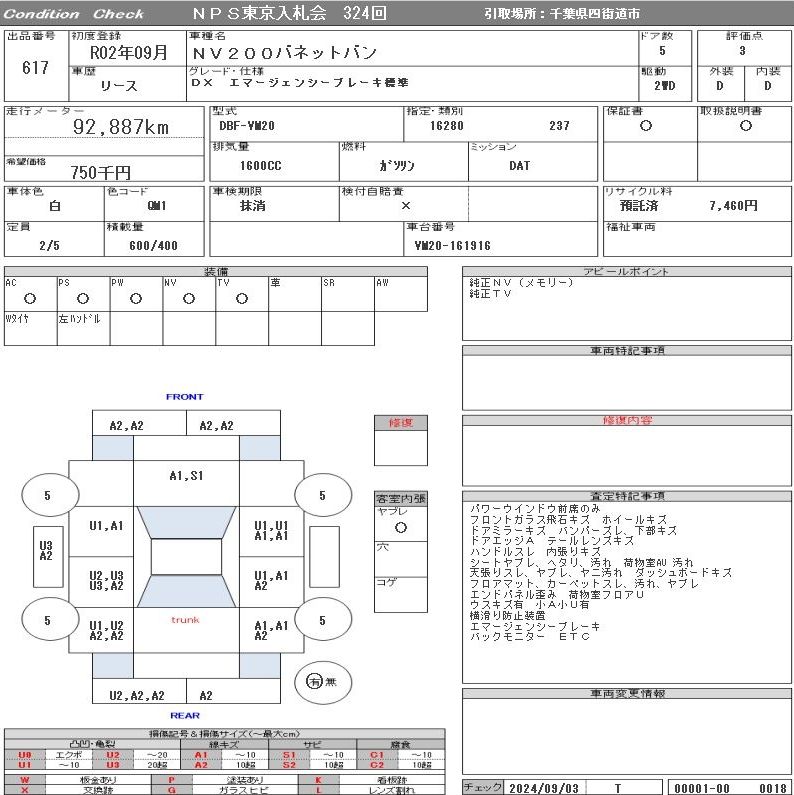Viewport: 794px width, 795px height.
Task: Click the 預託済 recycle status
Action: tap(639, 205)
